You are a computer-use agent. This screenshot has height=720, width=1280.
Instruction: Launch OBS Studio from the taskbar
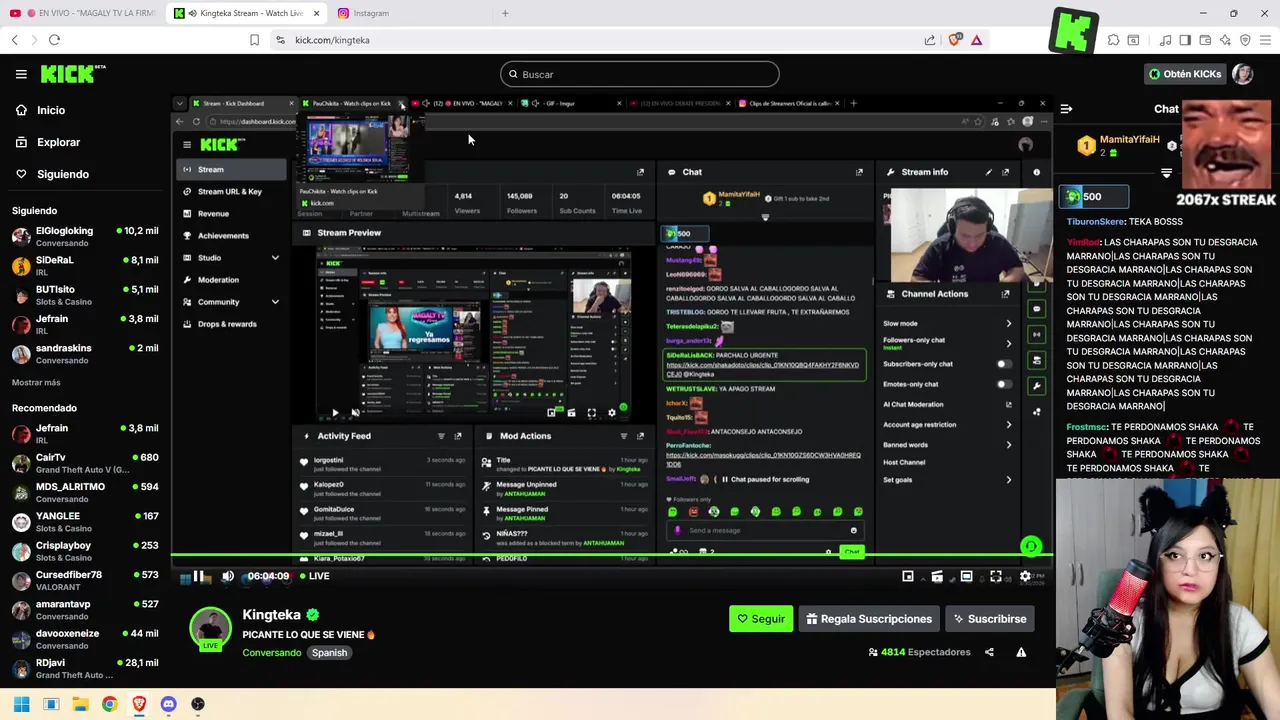pos(198,704)
